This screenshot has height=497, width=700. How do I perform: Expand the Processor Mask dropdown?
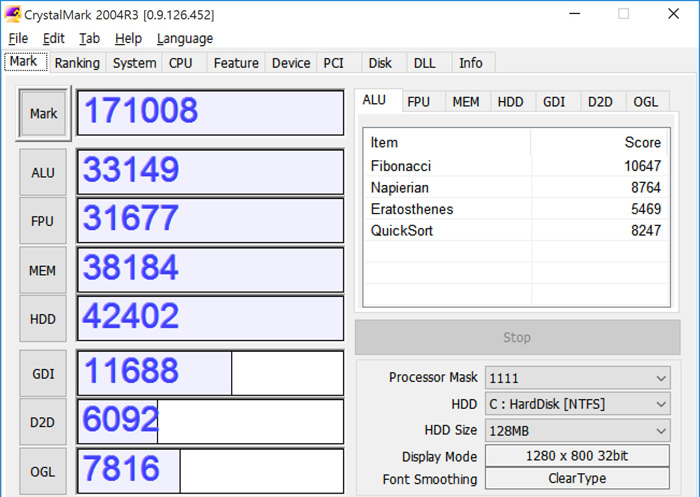click(x=578, y=378)
